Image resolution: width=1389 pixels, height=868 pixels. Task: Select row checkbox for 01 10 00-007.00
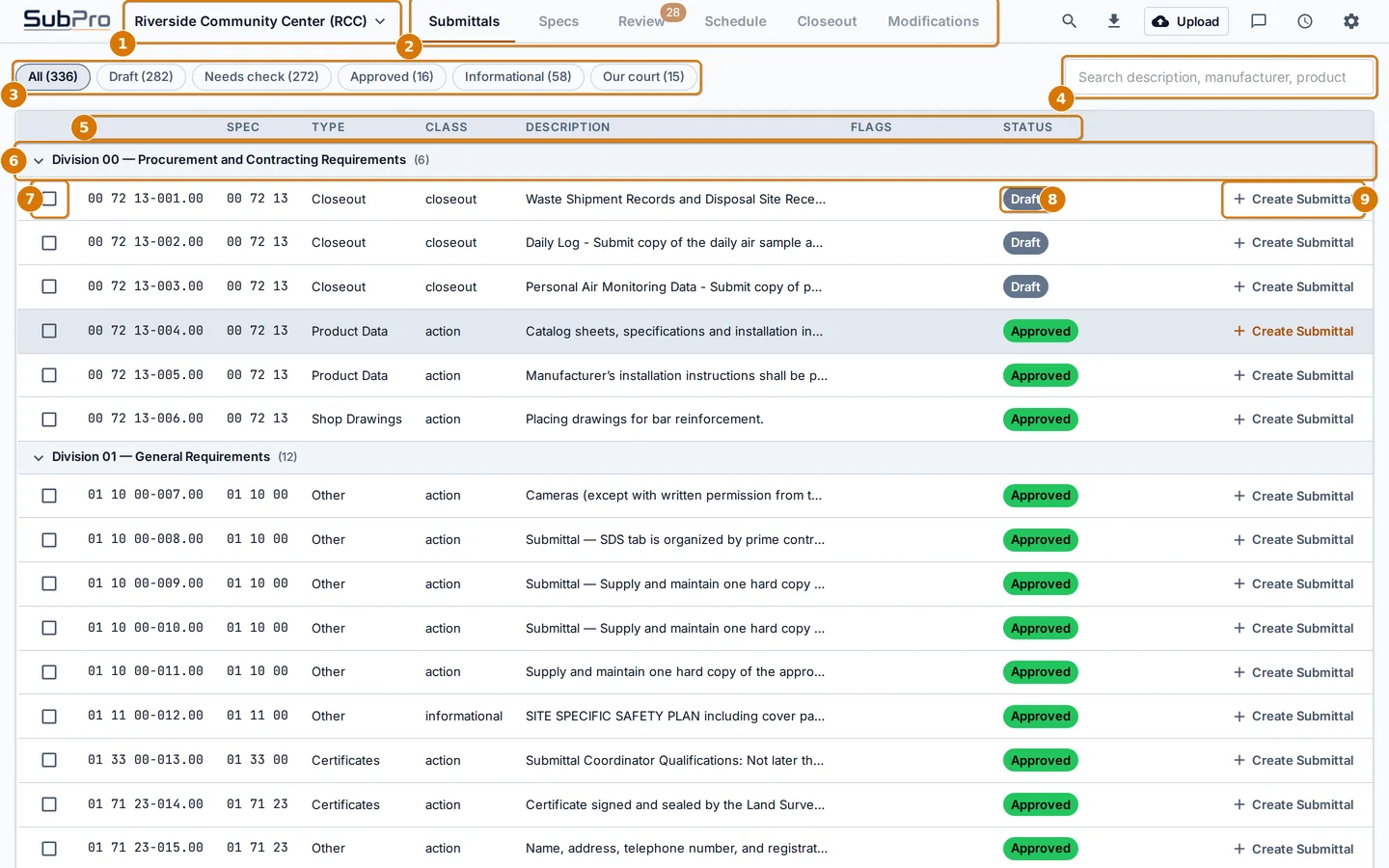tap(49, 496)
